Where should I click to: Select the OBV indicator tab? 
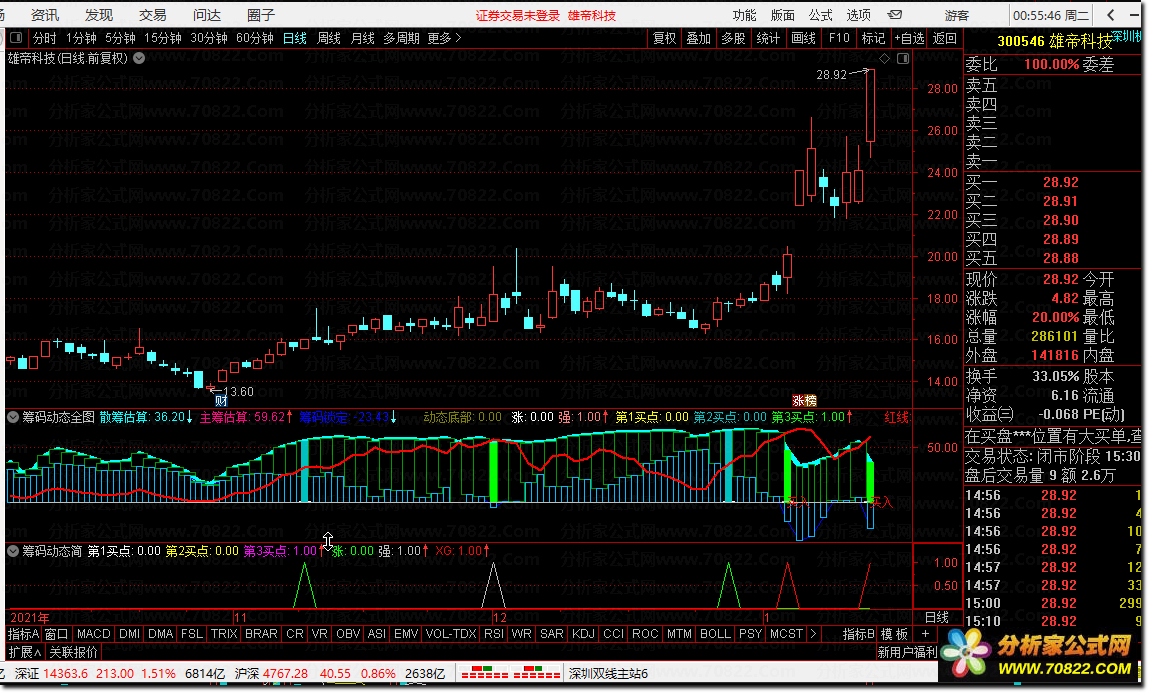click(x=348, y=634)
